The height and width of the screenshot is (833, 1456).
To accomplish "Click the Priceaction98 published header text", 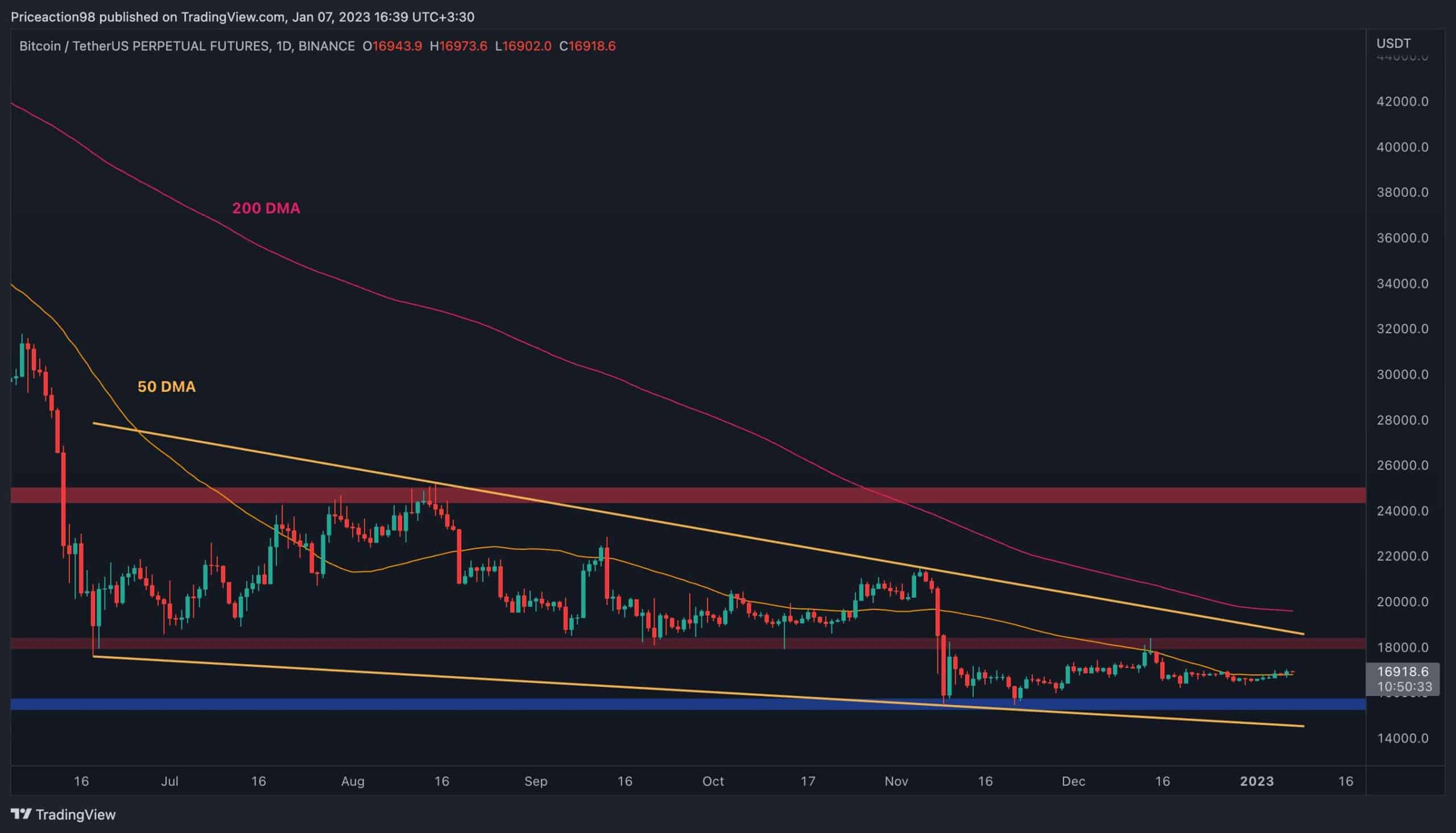I will [x=243, y=17].
